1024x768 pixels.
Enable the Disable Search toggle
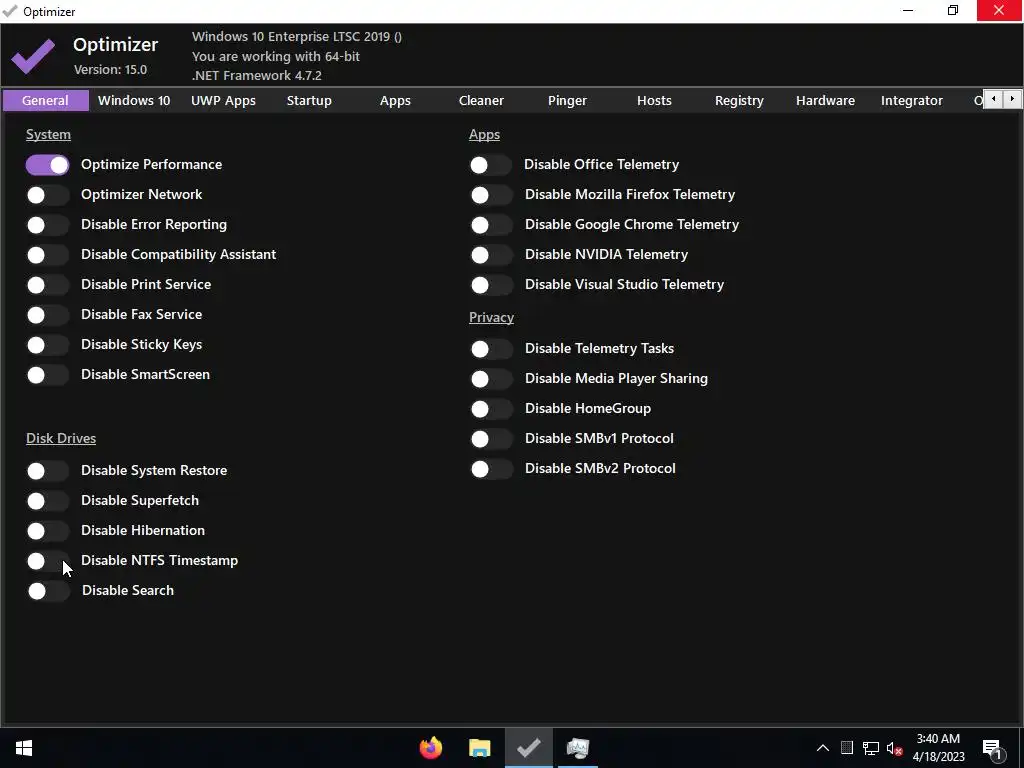pyautogui.click(x=48, y=591)
